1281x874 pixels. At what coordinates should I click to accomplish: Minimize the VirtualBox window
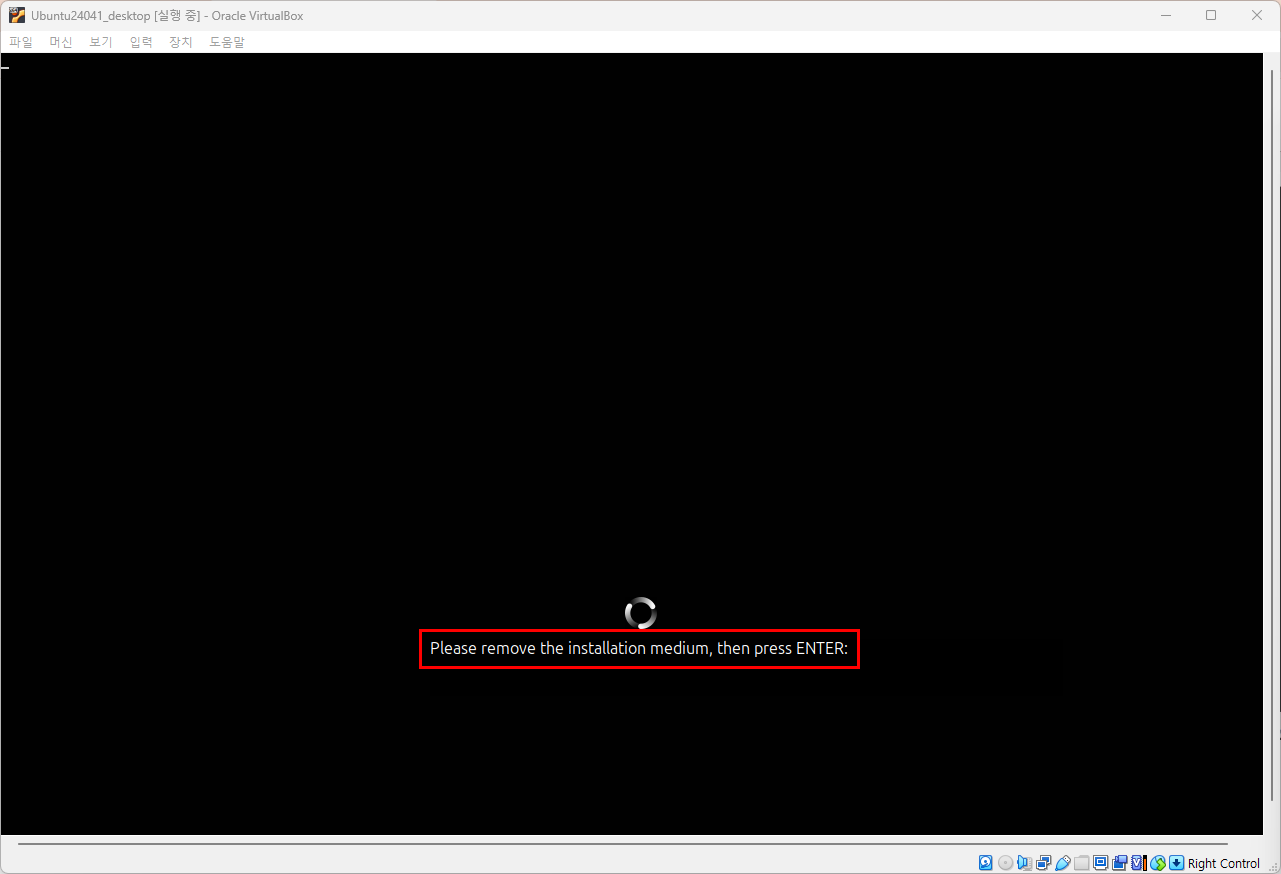pos(1165,15)
